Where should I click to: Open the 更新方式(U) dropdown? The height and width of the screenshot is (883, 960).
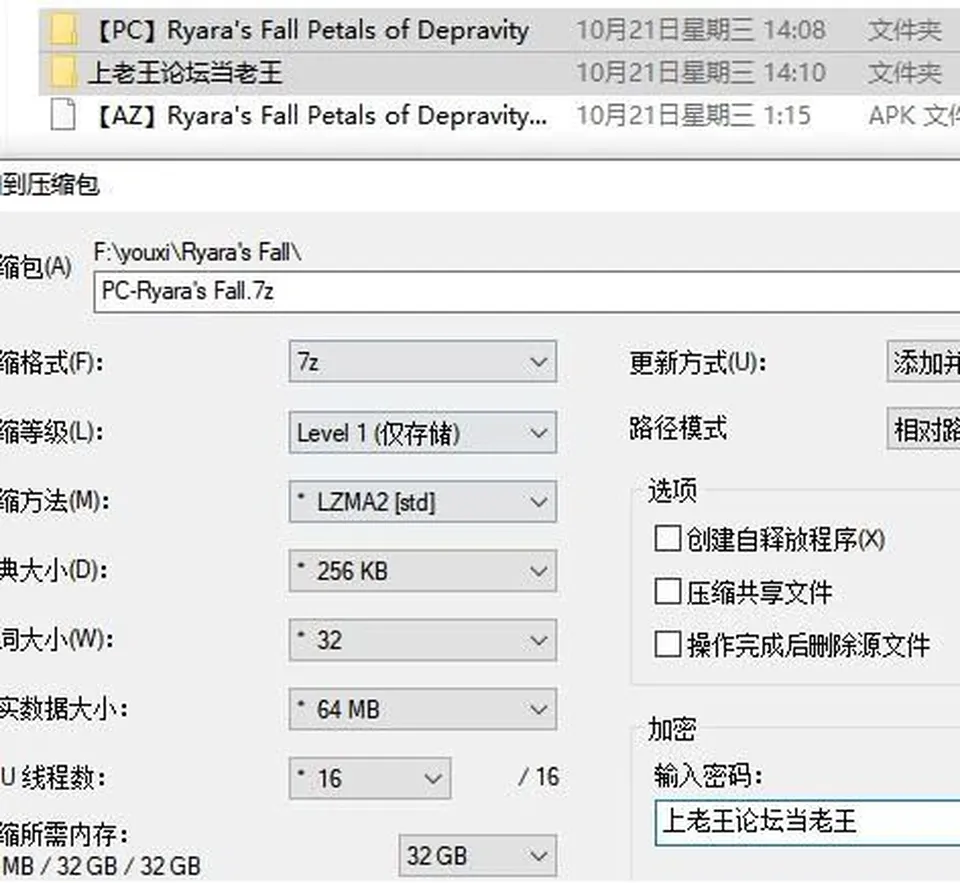[x=923, y=362]
